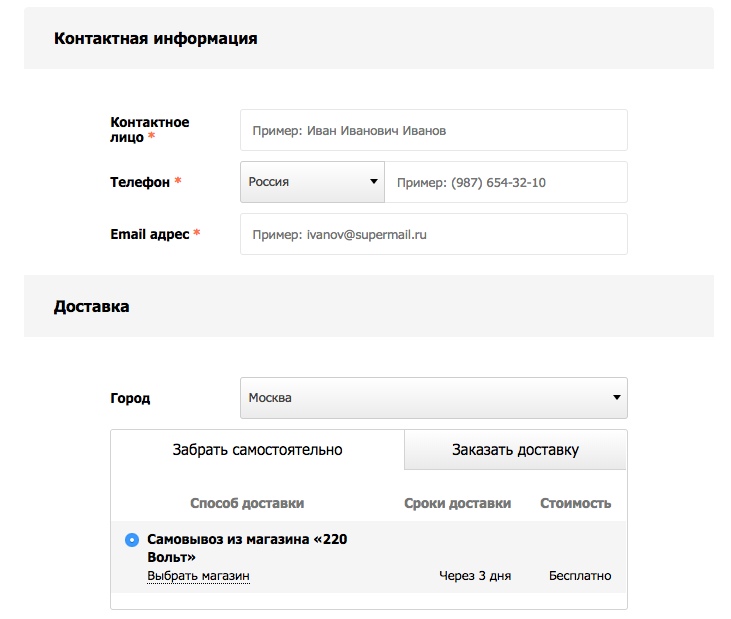The width and height of the screenshot is (731, 619).
Task: Click the Доставка section heading
Action: 91,307
